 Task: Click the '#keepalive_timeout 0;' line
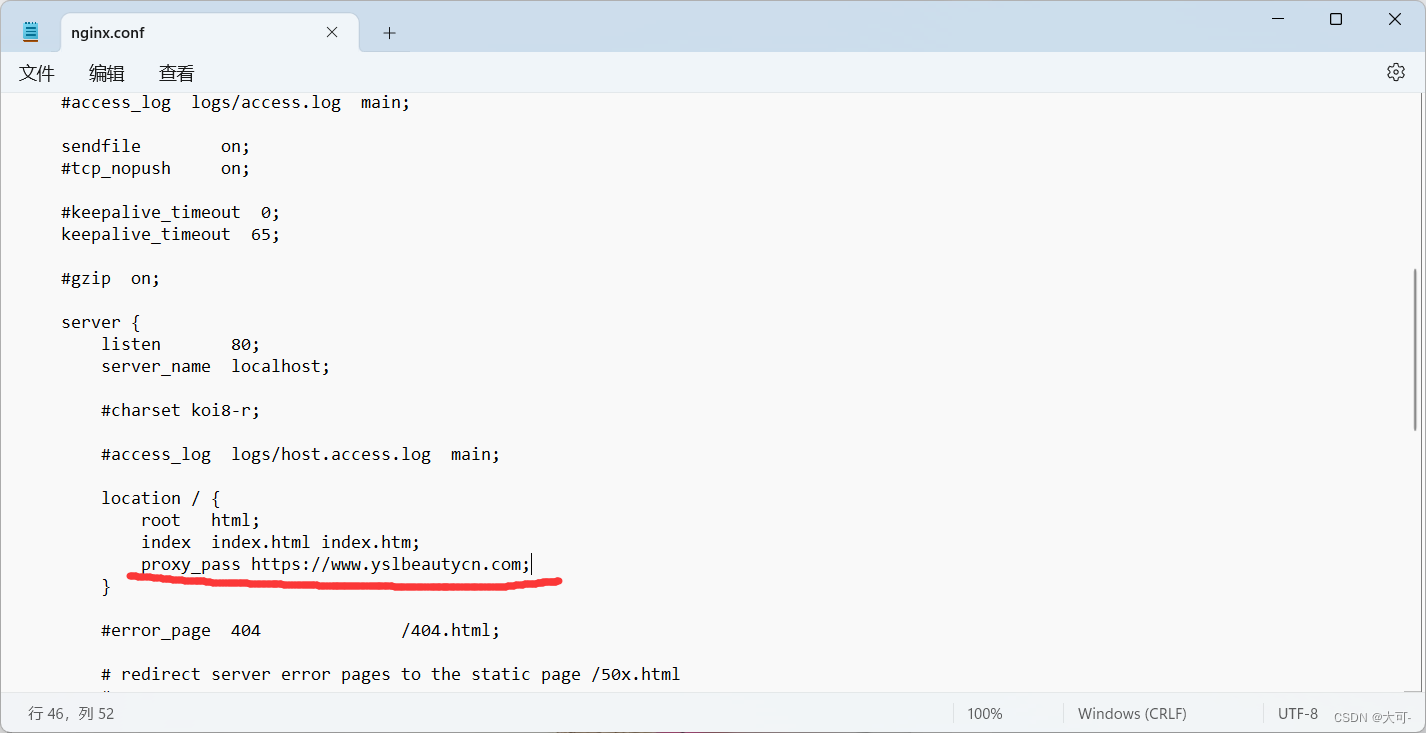[171, 212]
